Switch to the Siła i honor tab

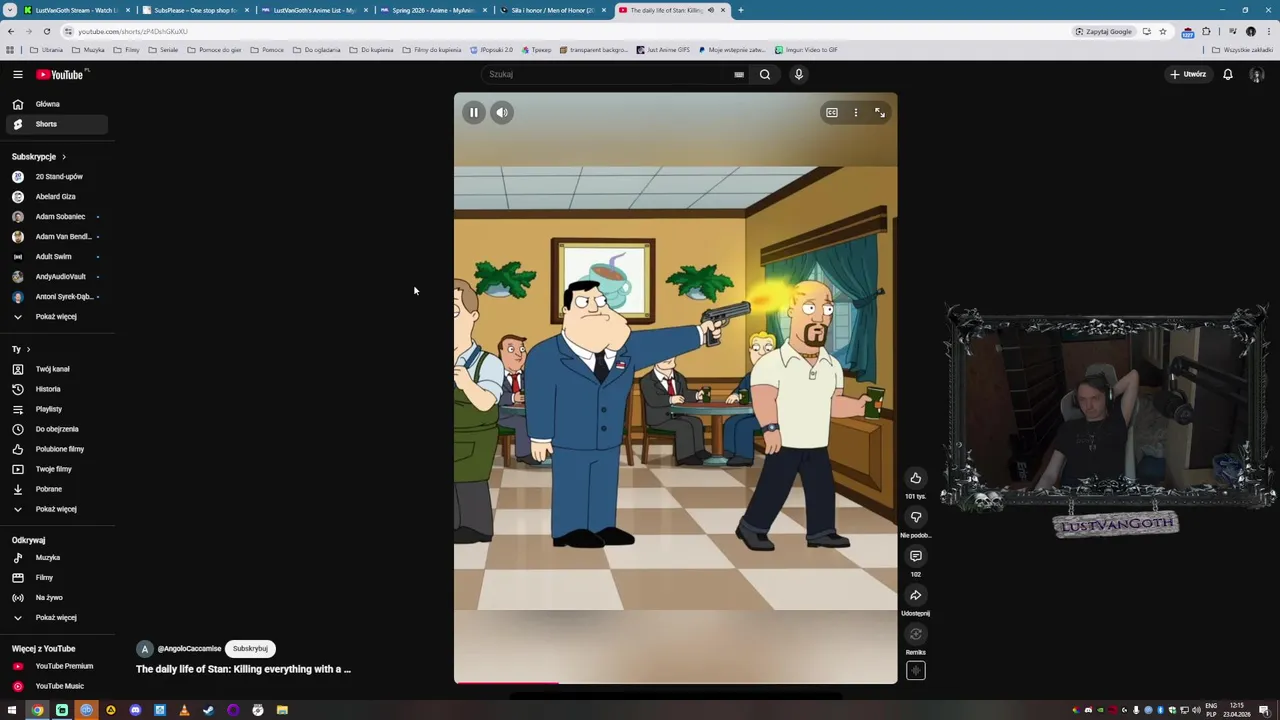click(552, 10)
